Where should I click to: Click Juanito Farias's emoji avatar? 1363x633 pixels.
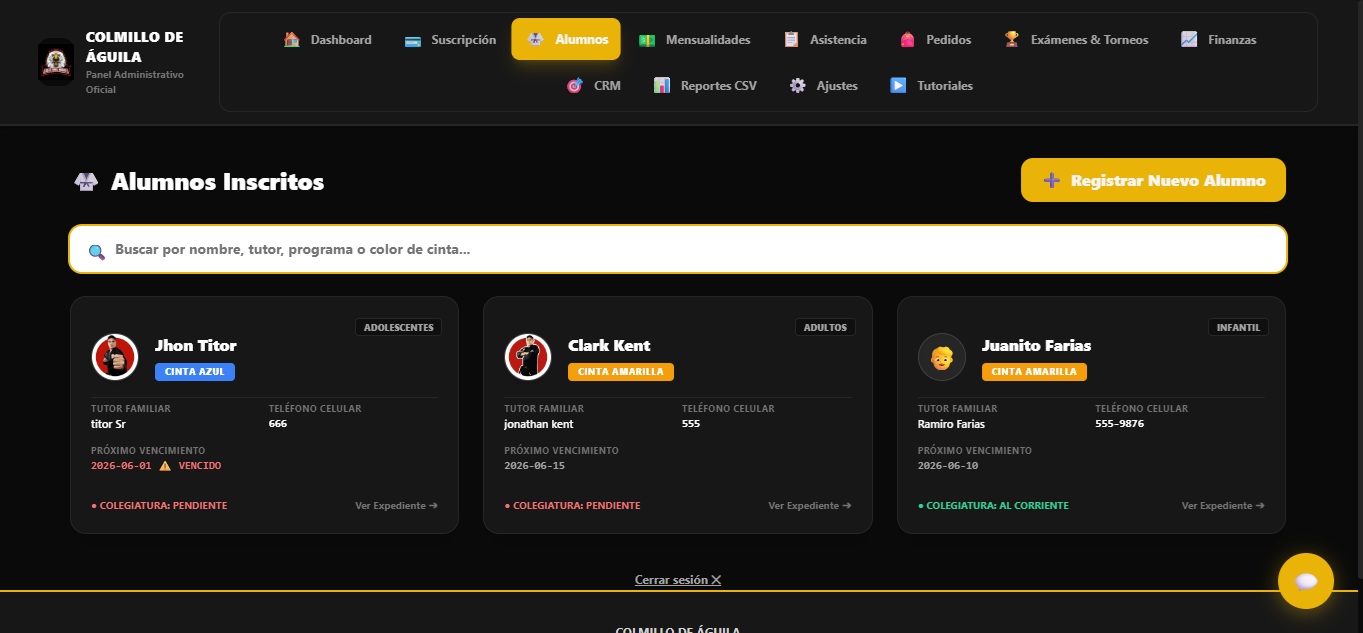tap(942, 357)
